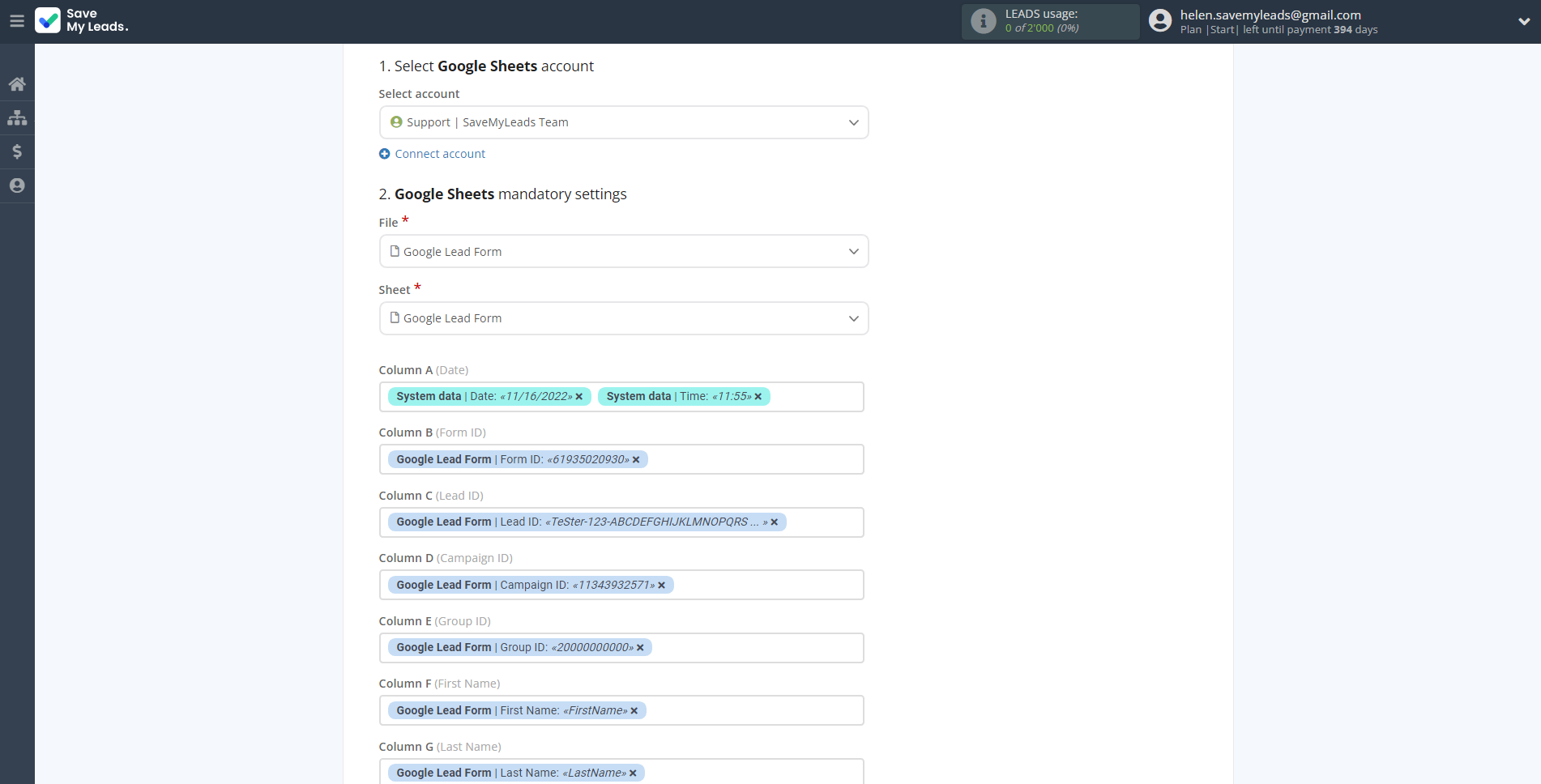1541x784 pixels.
Task: Click the file icon in Sheet dropdown
Action: click(395, 317)
